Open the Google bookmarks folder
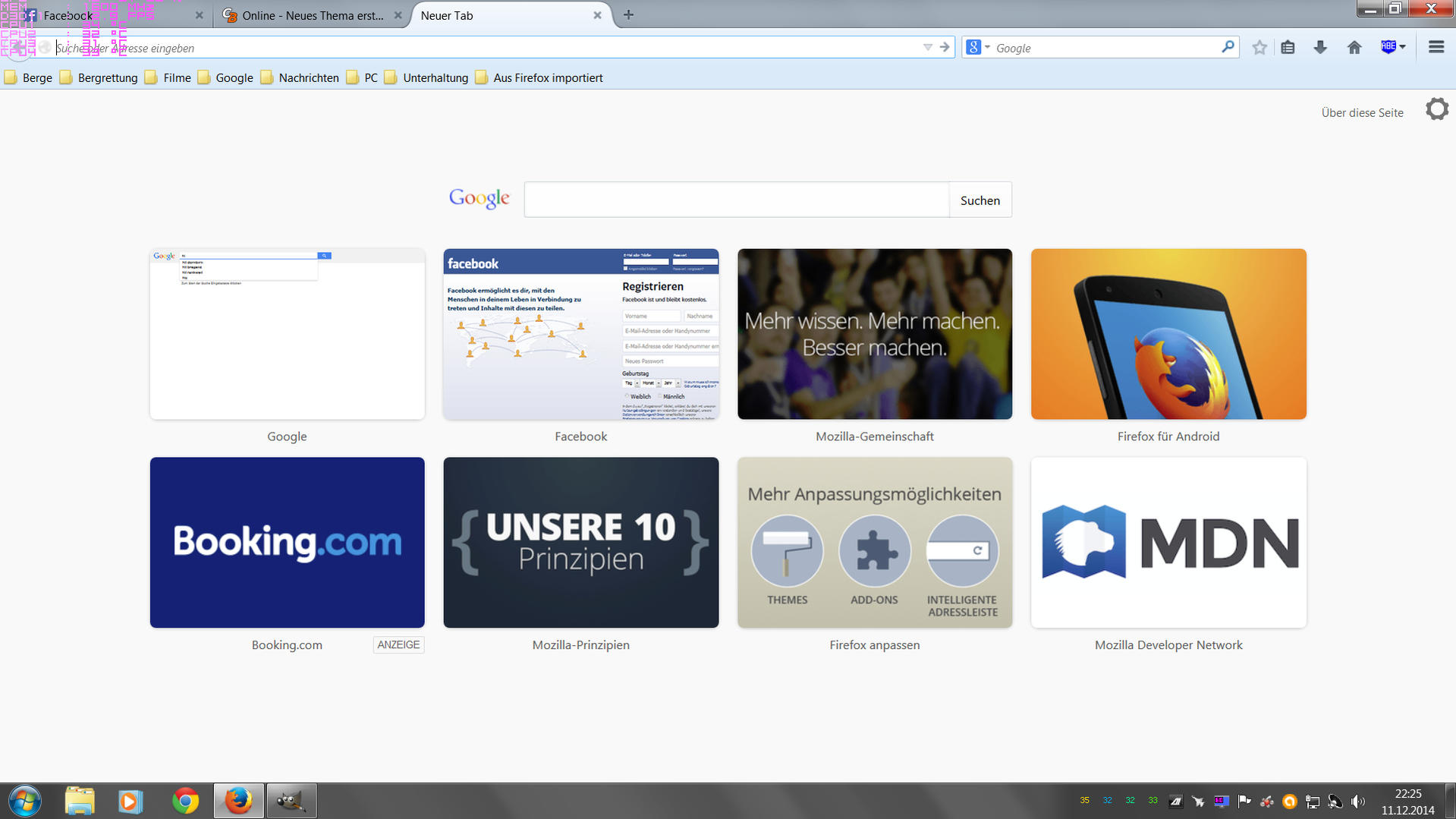Screen dimensions: 1456x819 (x=225, y=77)
